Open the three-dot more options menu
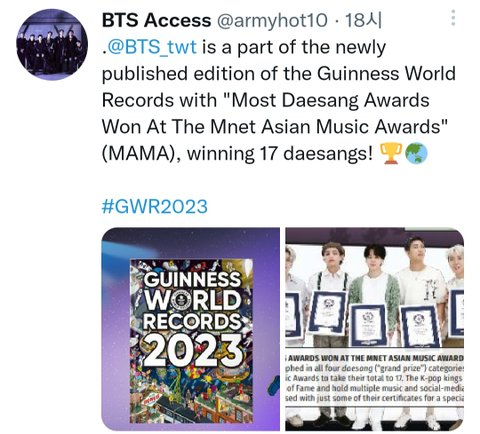Viewport: 480px width, 434px height. 453,18
